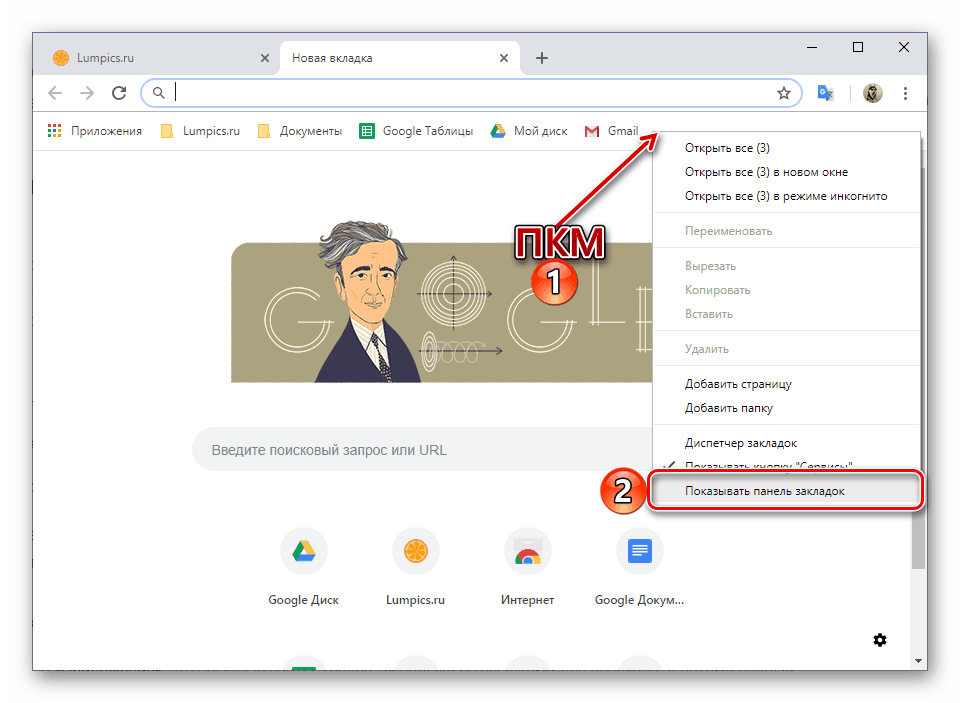This screenshot has height=703, width=960.
Task: Open Chrome's three-dot menu
Action: pyautogui.click(x=905, y=93)
